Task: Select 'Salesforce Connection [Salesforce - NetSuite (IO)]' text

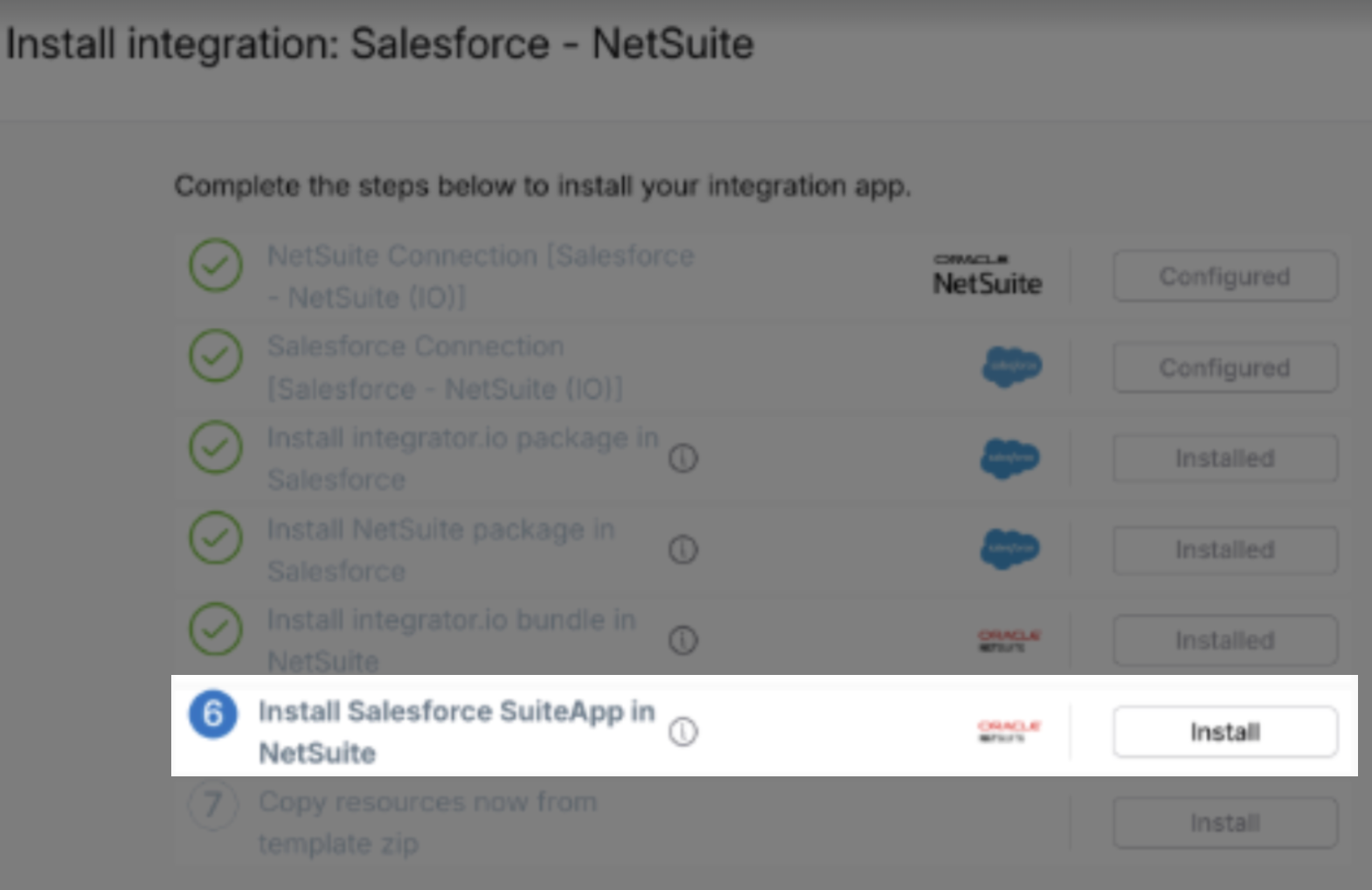Action: pos(446,367)
